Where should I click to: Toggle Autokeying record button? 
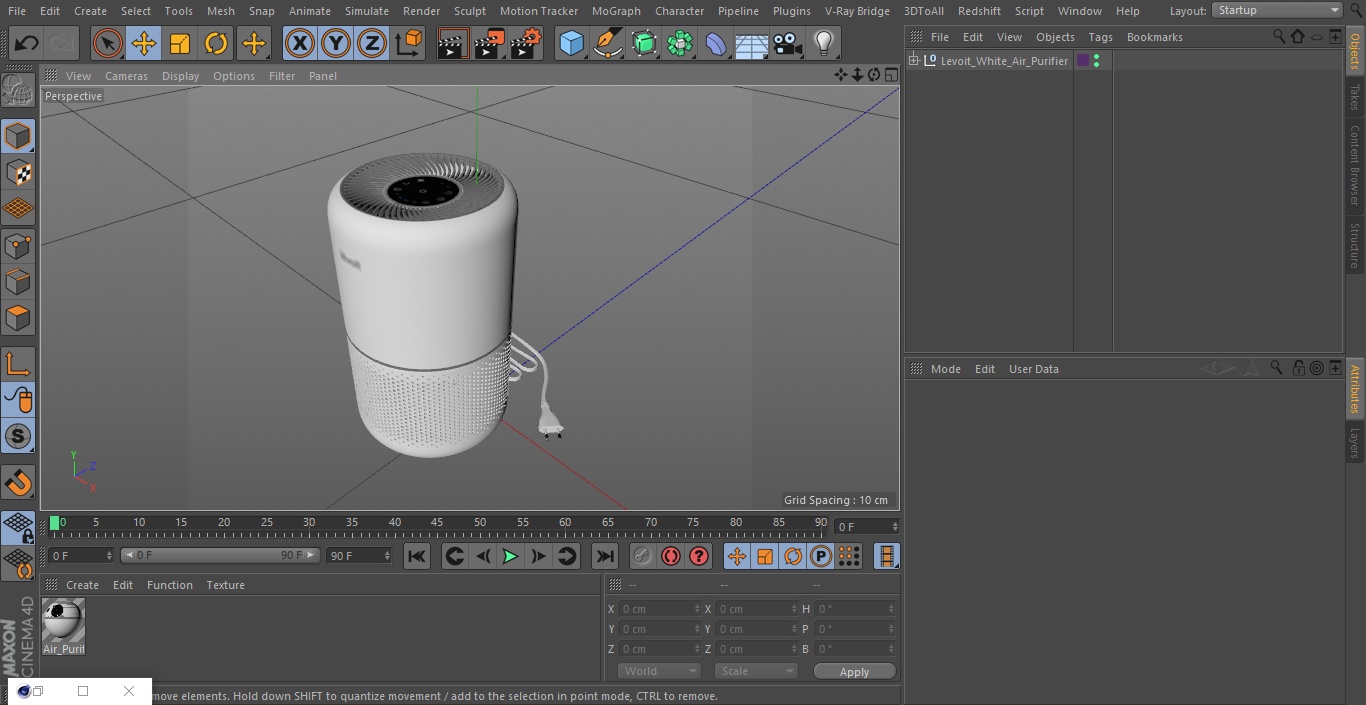click(671, 556)
